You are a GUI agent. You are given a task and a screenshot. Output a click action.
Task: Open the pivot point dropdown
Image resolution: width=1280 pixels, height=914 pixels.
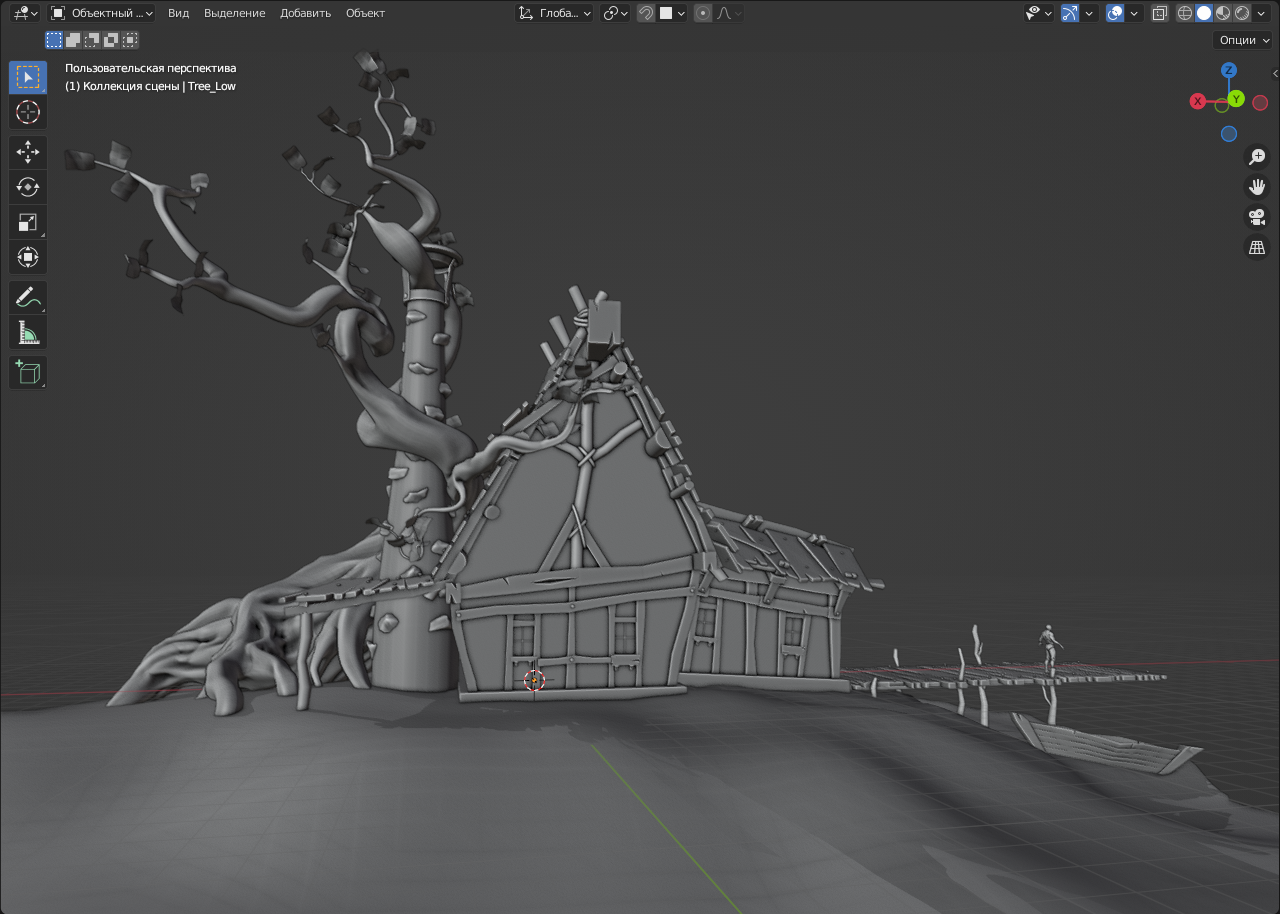point(615,13)
